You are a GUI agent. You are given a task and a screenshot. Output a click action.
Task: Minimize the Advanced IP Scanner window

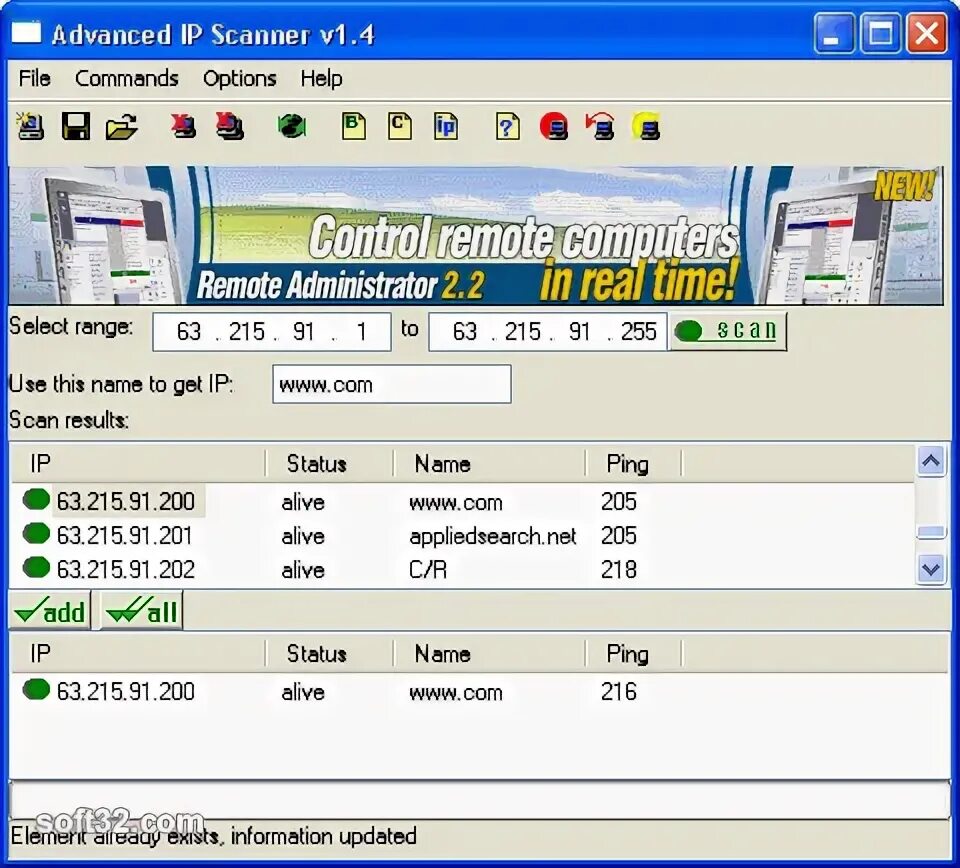(x=833, y=33)
